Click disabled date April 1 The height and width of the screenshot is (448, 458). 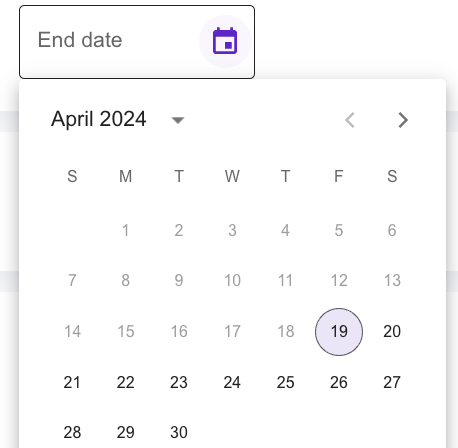tap(125, 230)
